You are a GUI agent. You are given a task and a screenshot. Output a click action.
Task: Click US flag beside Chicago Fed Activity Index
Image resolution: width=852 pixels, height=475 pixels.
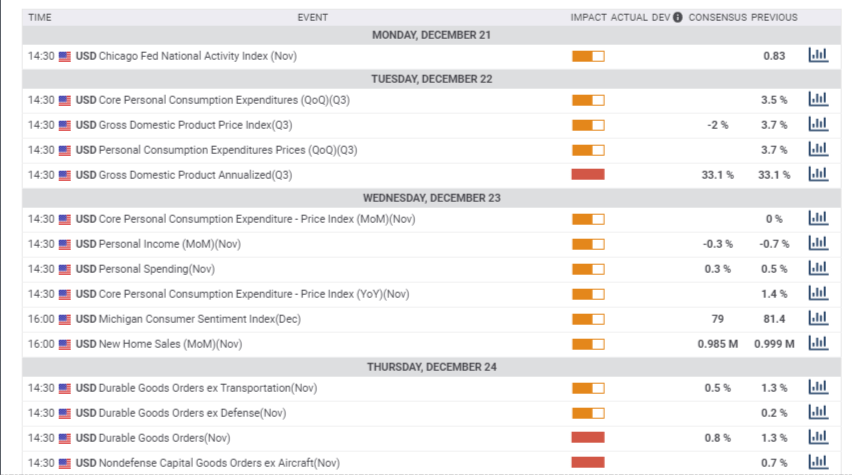tap(65, 56)
